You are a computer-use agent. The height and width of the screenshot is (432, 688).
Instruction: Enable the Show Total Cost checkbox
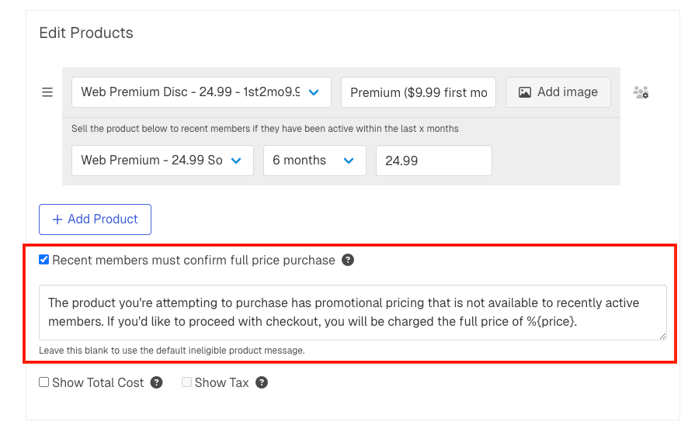(44, 383)
